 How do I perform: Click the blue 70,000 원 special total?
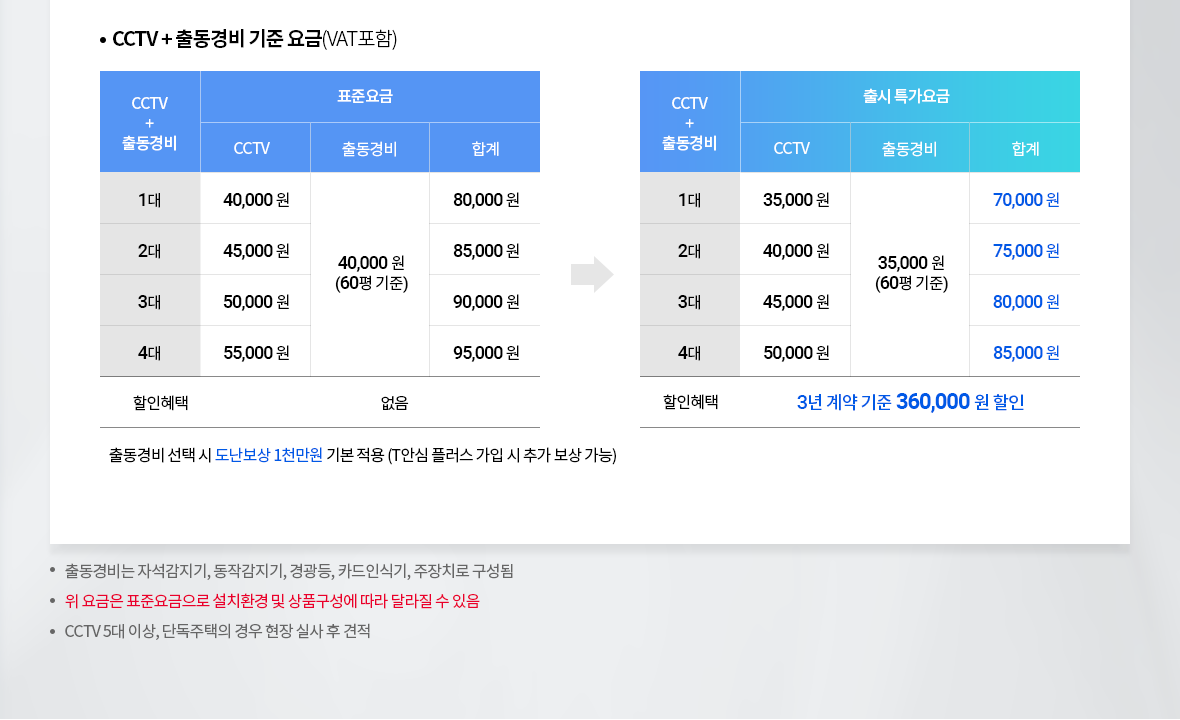[1025, 200]
